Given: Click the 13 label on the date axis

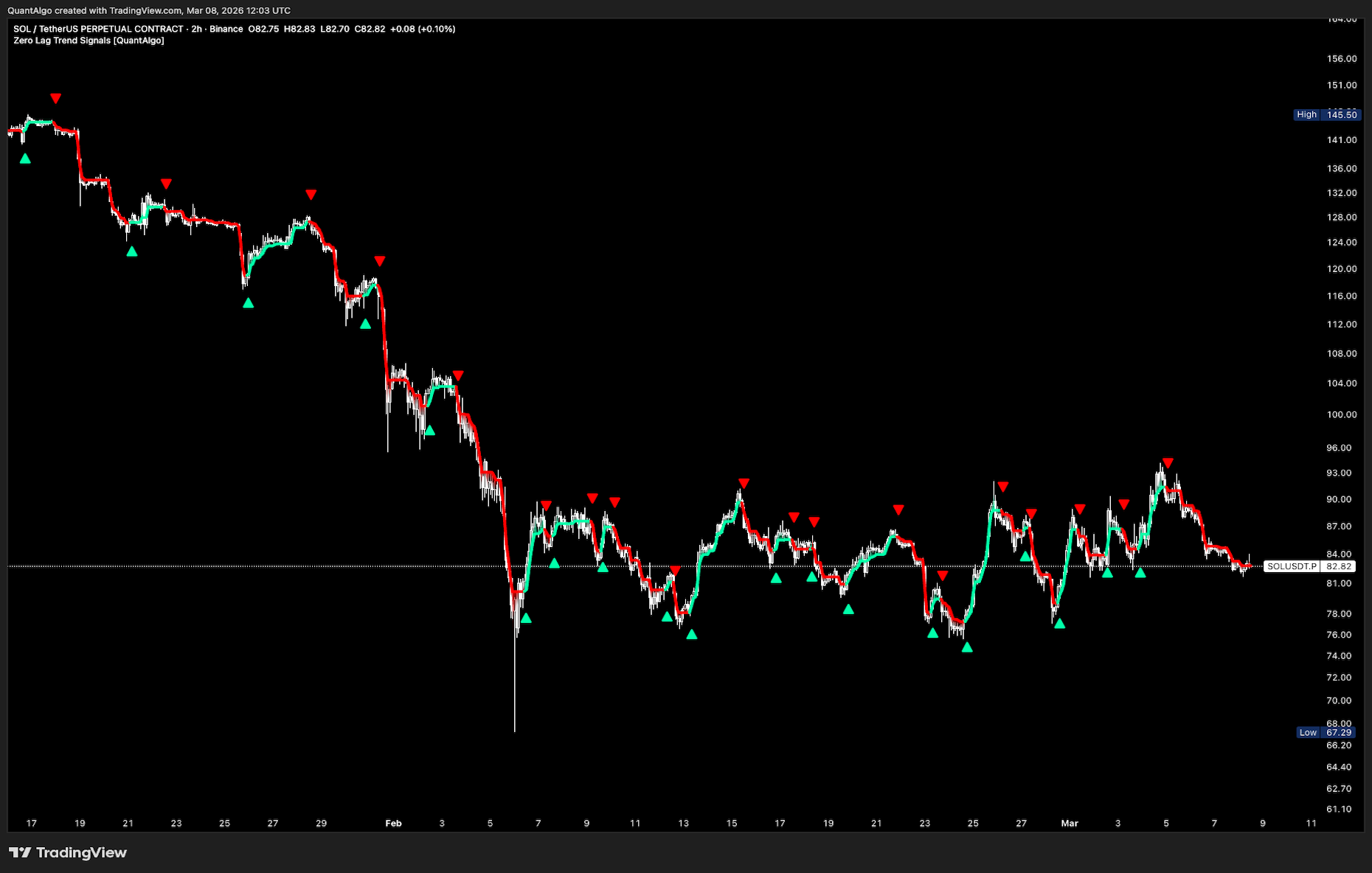Looking at the screenshot, I should pos(683,823).
